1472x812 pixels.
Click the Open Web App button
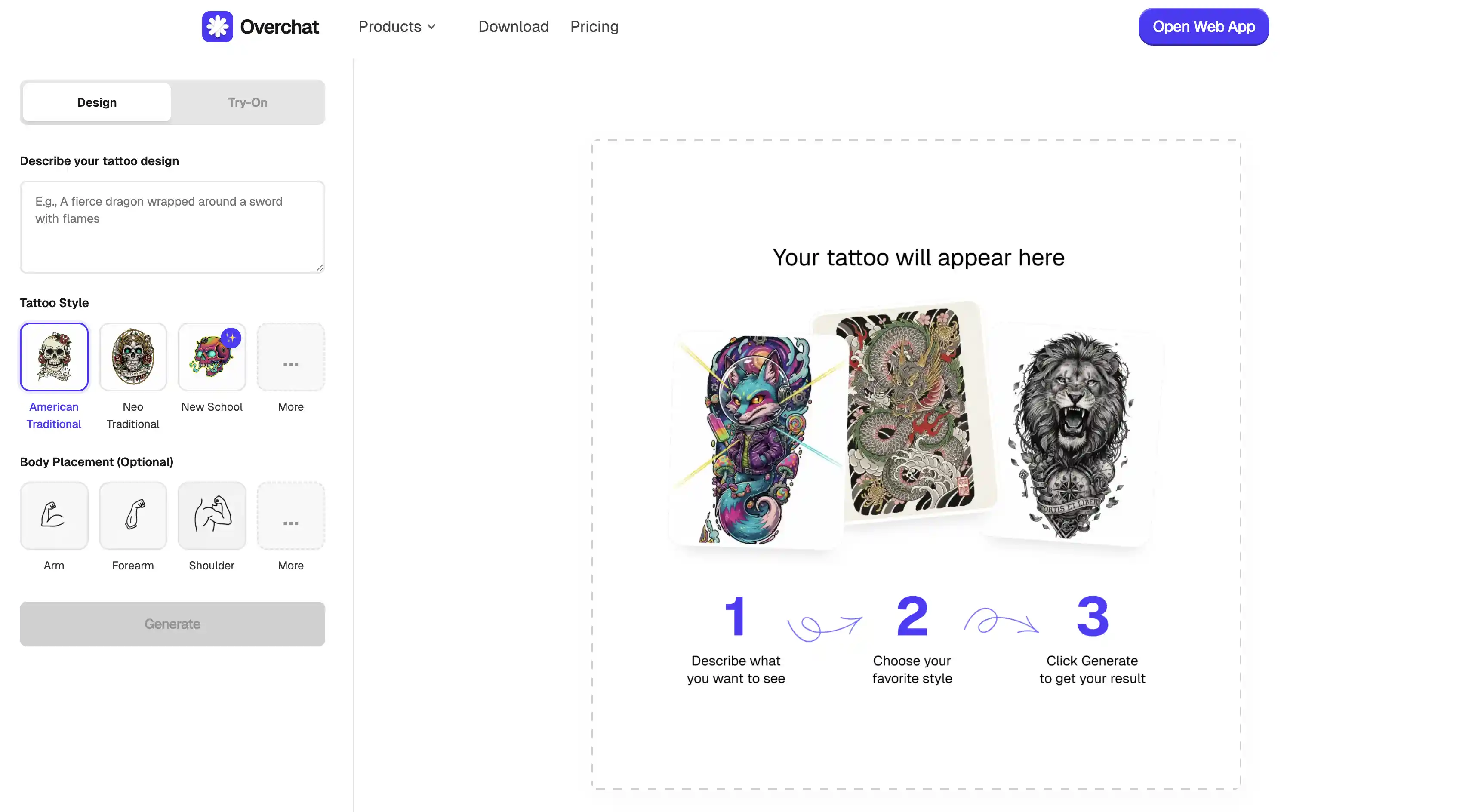pyautogui.click(x=1204, y=26)
